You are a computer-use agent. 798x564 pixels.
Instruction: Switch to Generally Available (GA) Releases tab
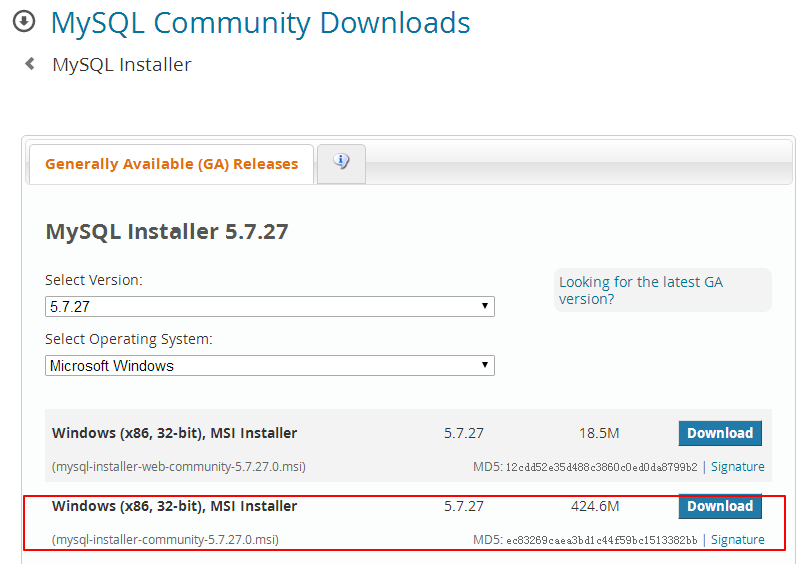click(x=171, y=164)
